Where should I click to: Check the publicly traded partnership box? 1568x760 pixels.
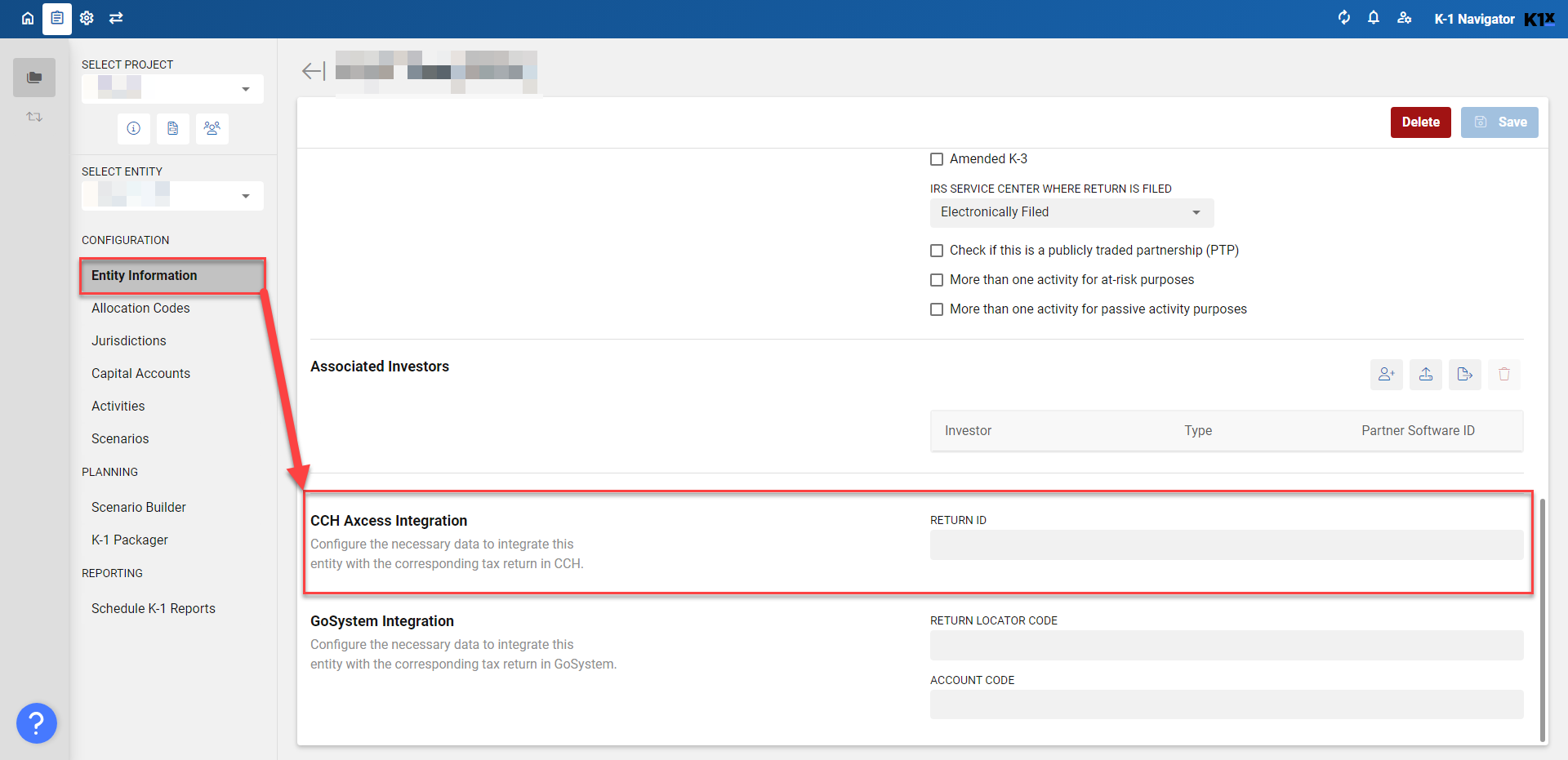tap(937, 251)
